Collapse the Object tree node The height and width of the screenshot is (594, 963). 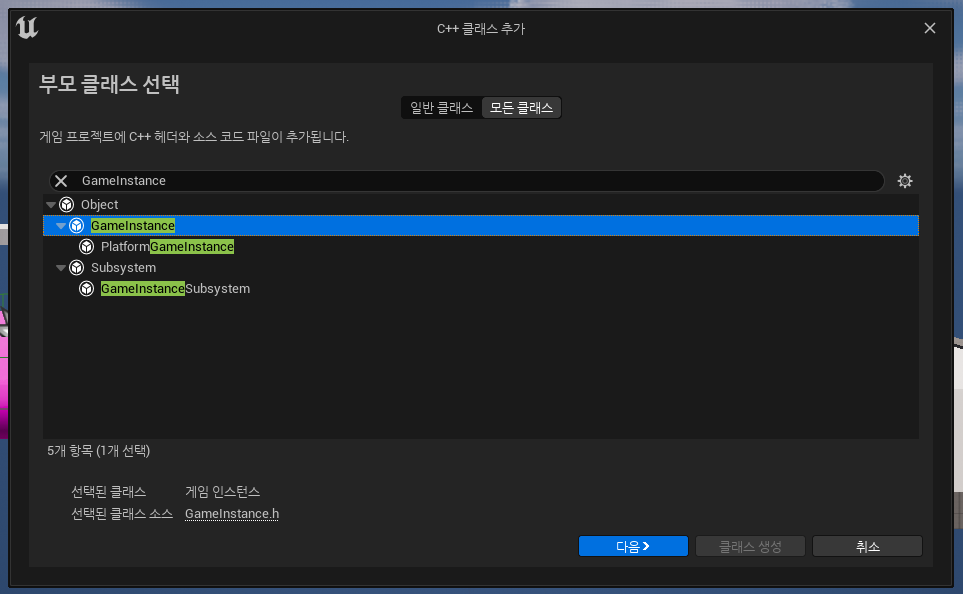(51, 205)
